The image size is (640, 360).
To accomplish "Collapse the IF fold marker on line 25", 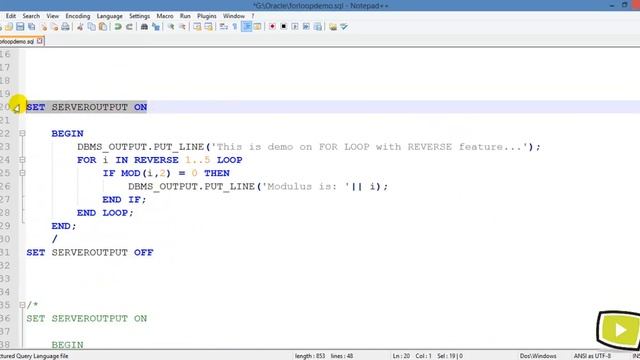I will 22,173.
